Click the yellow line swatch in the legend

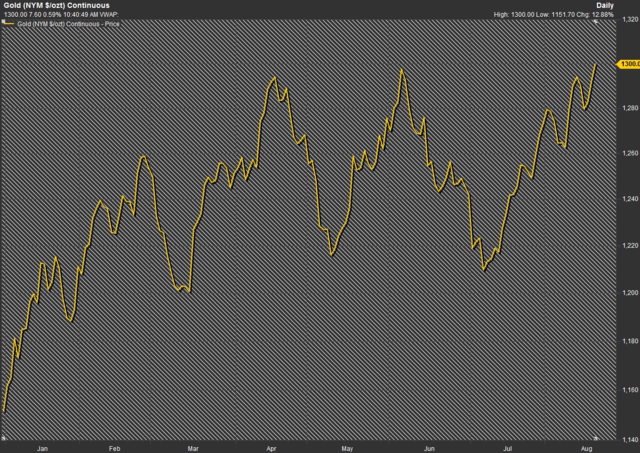click(x=9, y=24)
